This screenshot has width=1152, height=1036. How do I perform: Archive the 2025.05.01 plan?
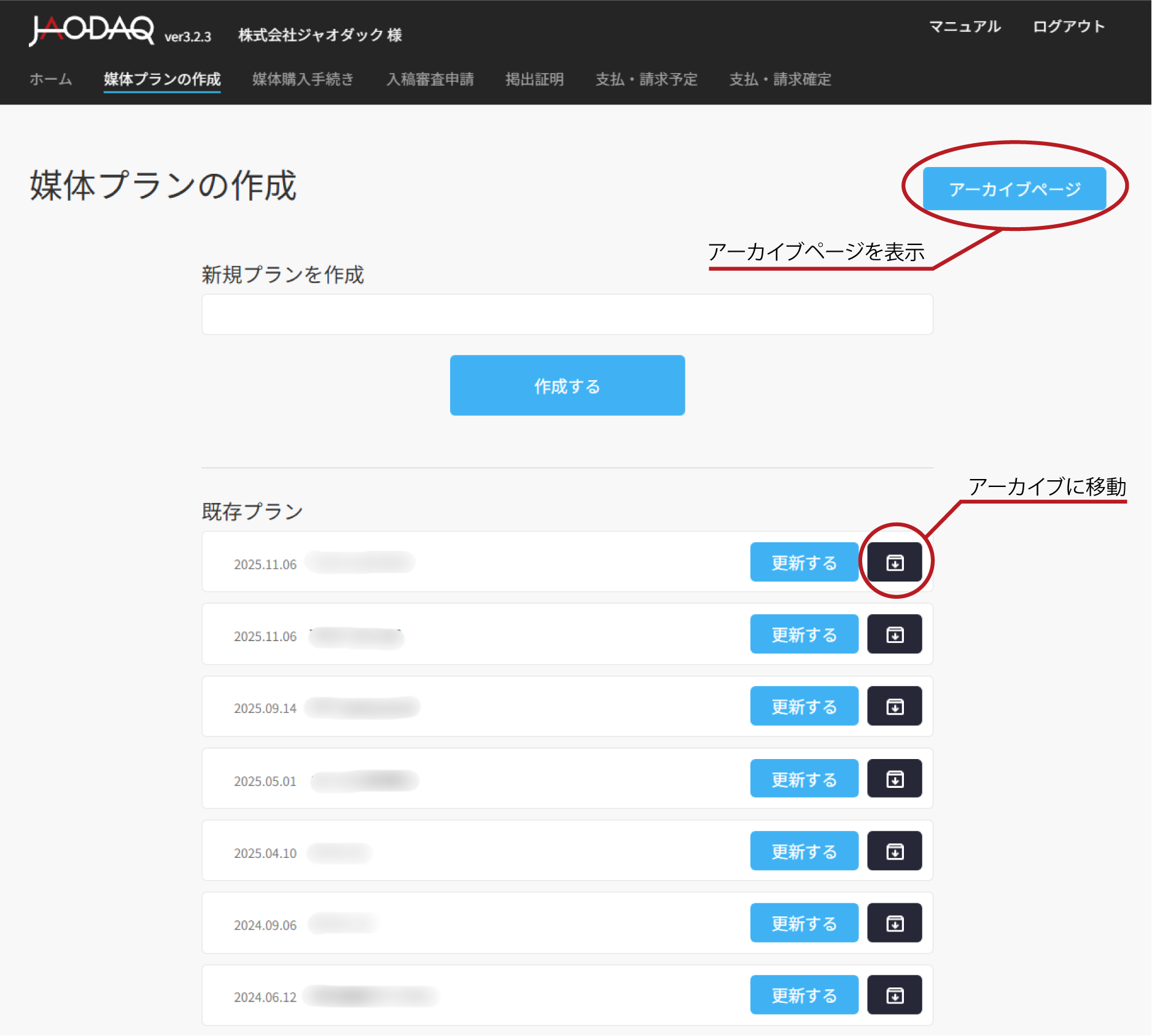[x=894, y=779]
